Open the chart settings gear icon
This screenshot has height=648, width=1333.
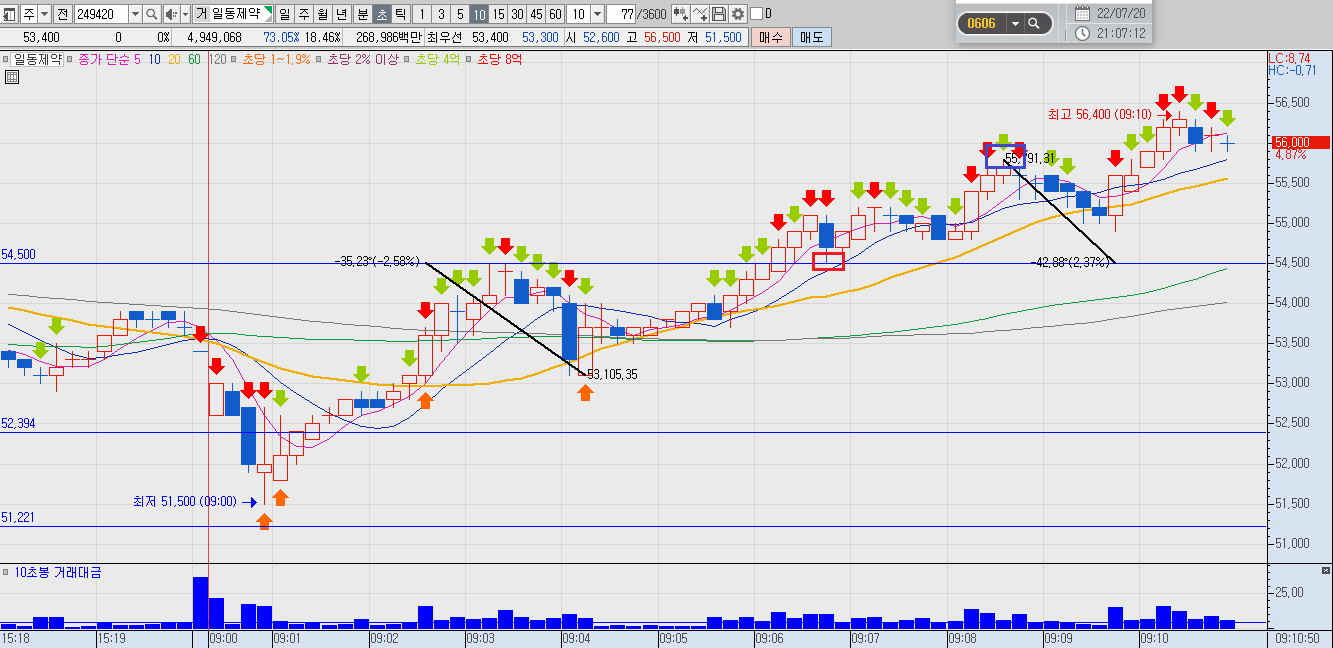738,14
